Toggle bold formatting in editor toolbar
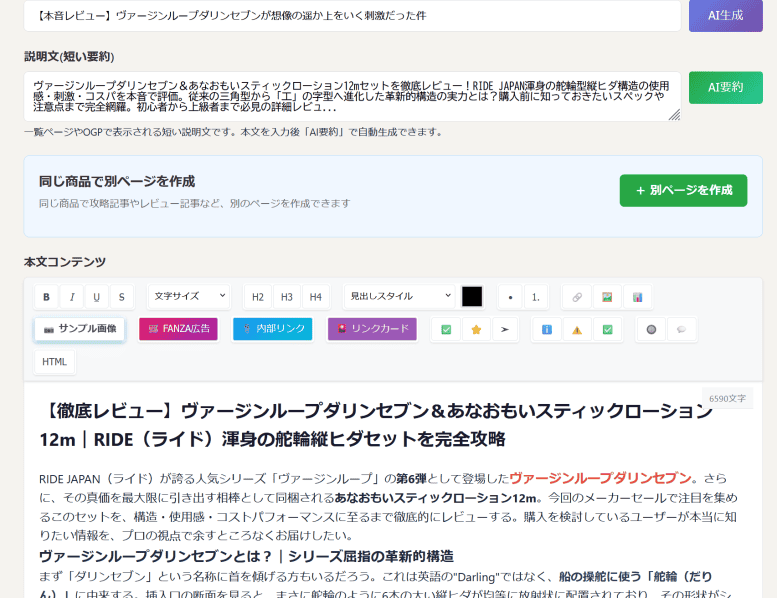This screenshot has width=777, height=598. tap(47, 297)
